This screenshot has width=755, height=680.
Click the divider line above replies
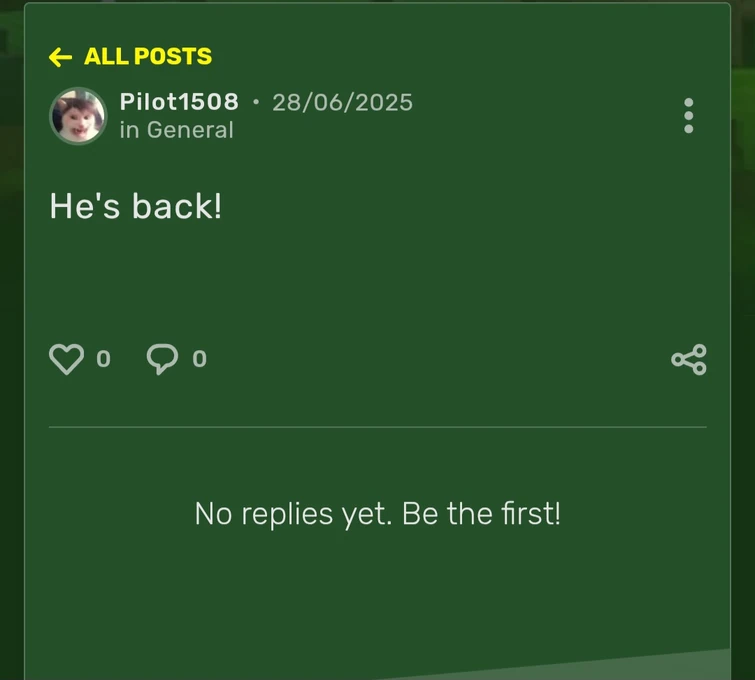point(378,427)
